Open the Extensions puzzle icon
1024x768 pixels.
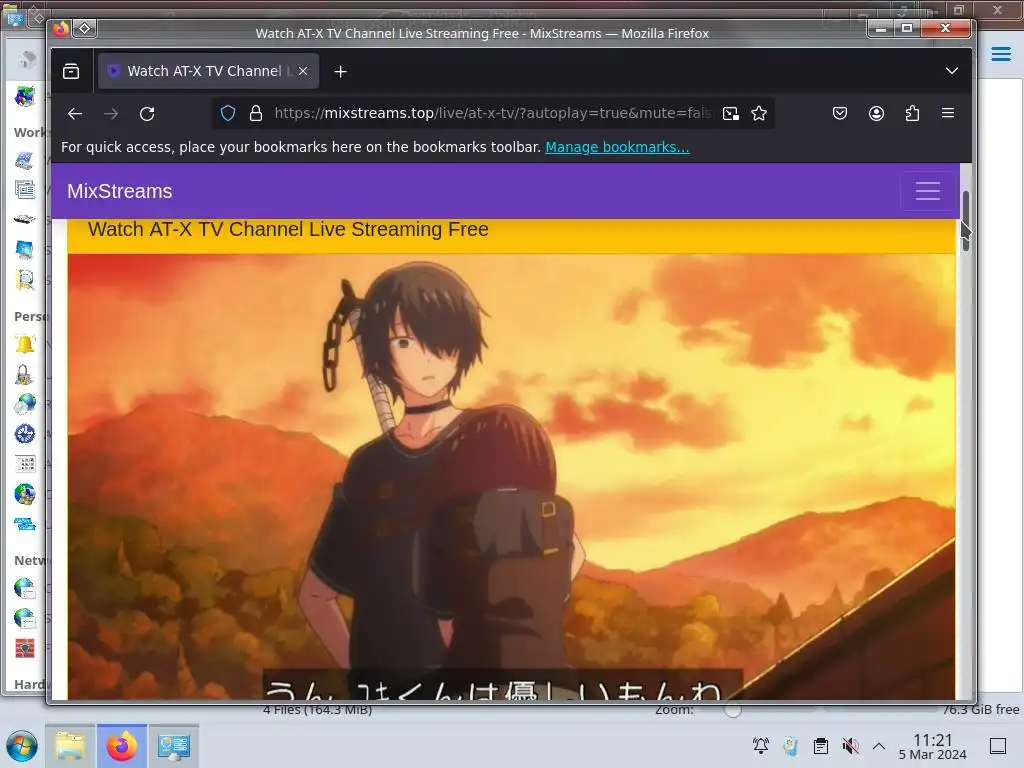(x=912, y=114)
